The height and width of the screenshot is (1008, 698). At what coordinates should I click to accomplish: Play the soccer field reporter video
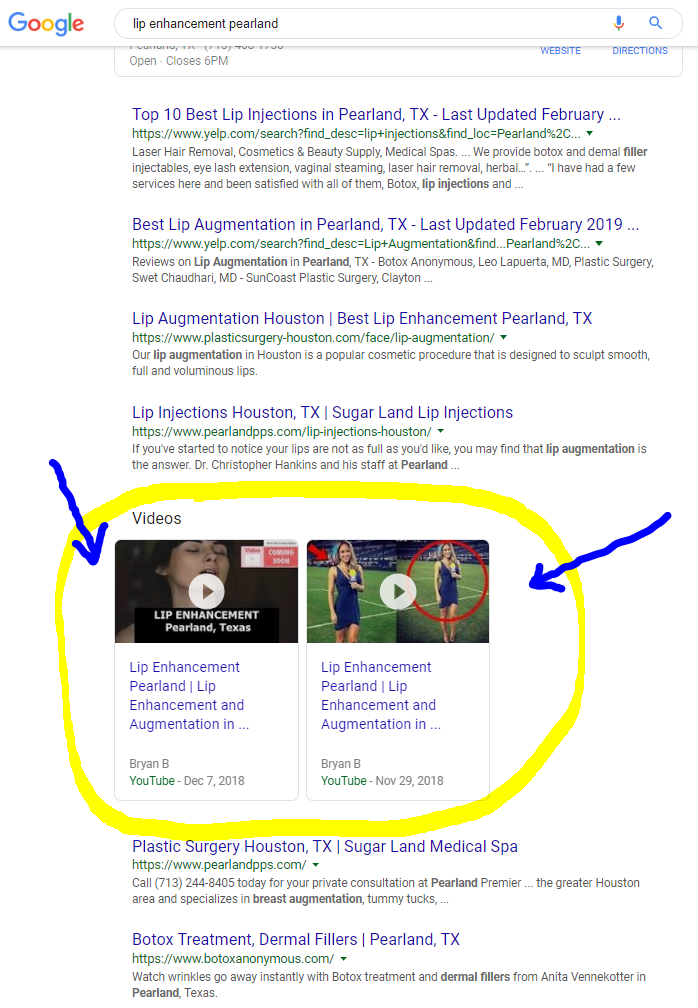[398, 591]
